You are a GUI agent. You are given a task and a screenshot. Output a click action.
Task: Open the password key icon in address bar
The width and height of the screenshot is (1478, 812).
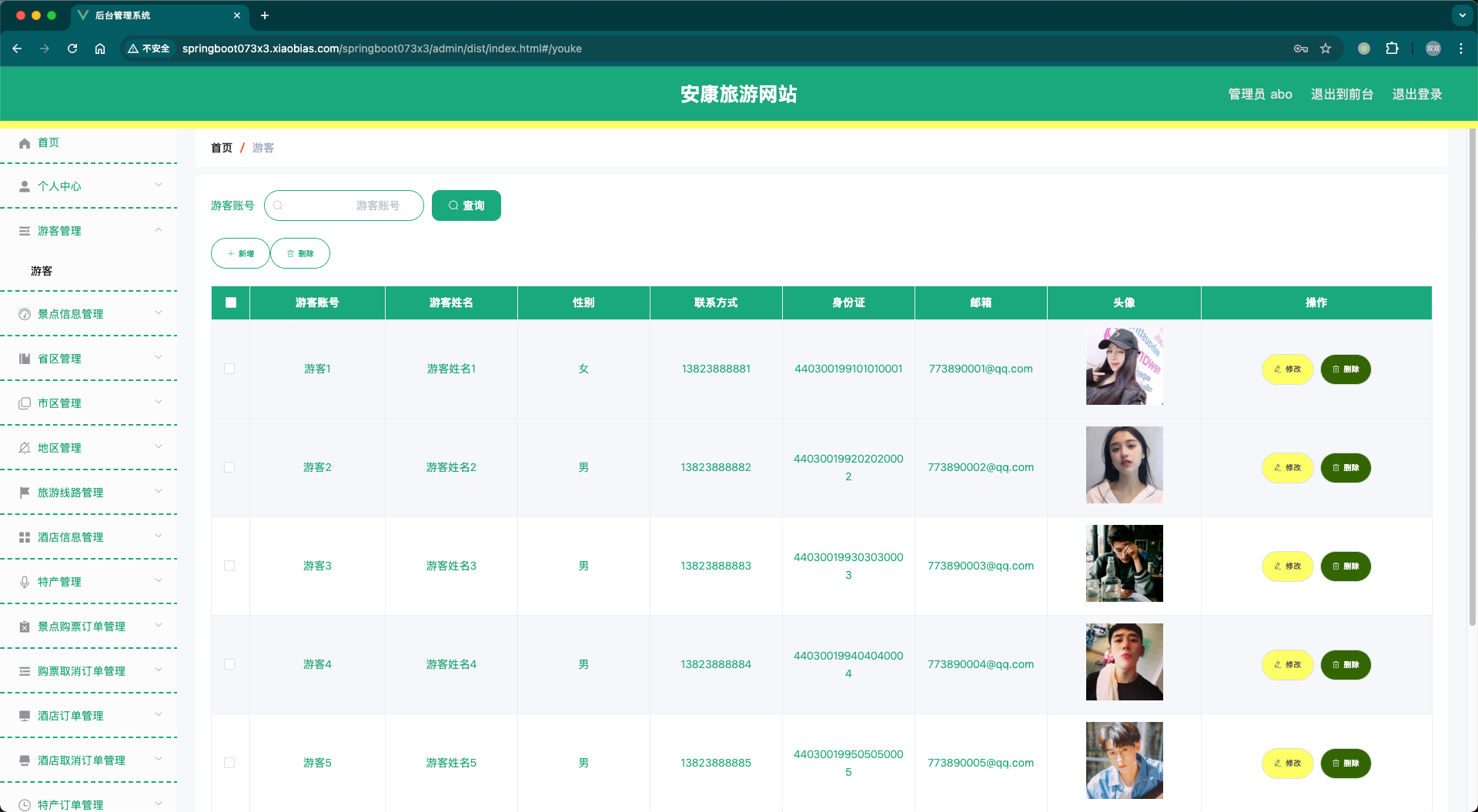[x=1301, y=48]
